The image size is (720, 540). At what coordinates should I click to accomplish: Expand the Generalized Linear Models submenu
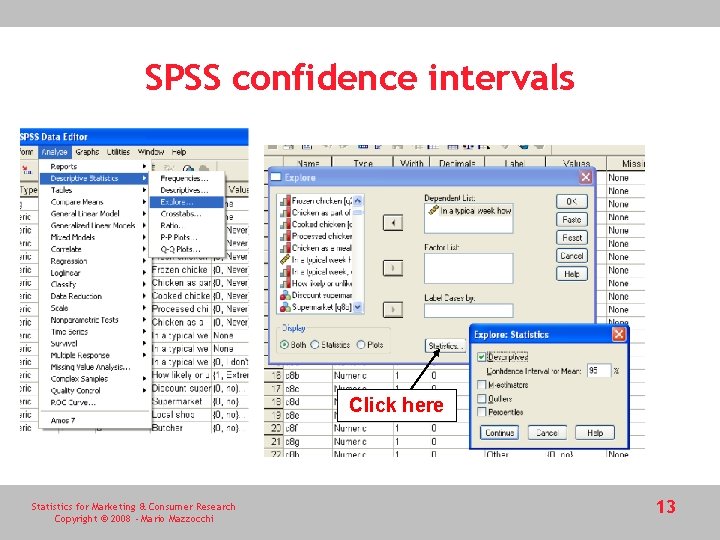[94, 225]
